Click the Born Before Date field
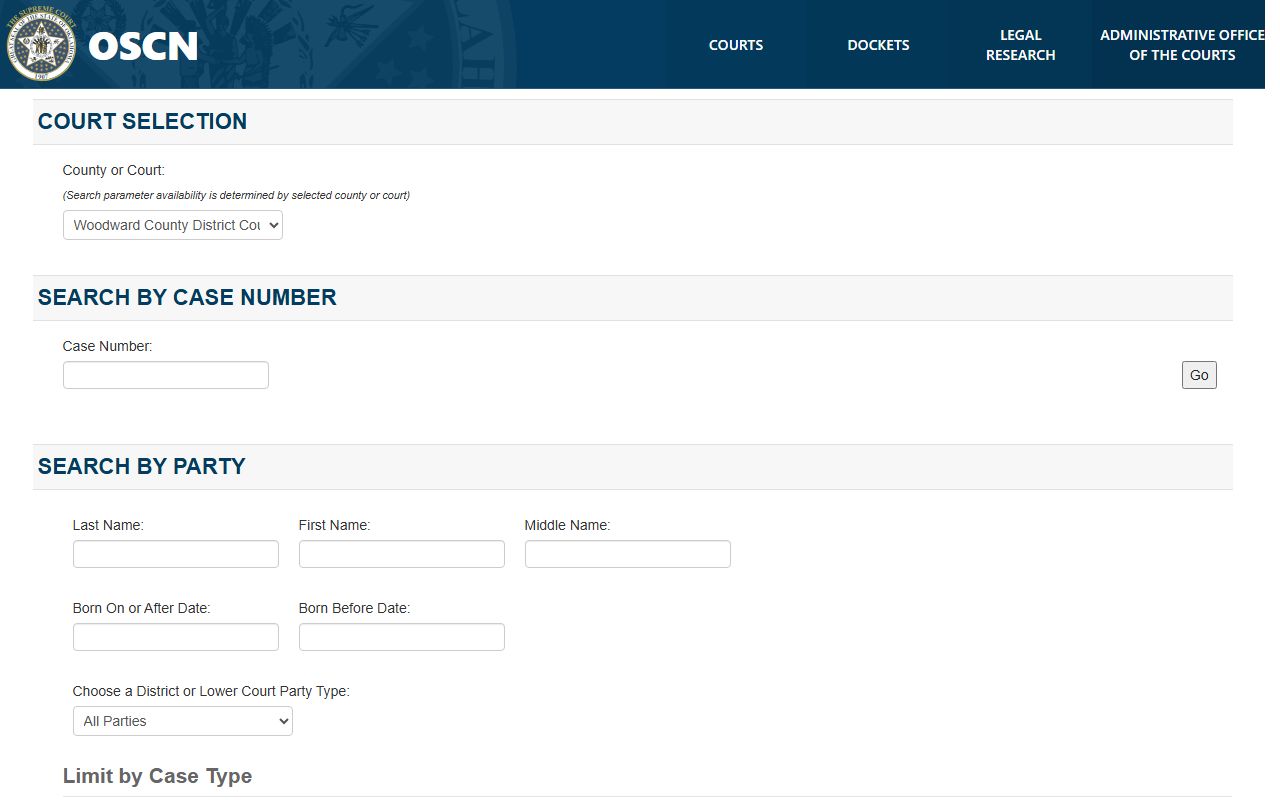 [402, 637]
